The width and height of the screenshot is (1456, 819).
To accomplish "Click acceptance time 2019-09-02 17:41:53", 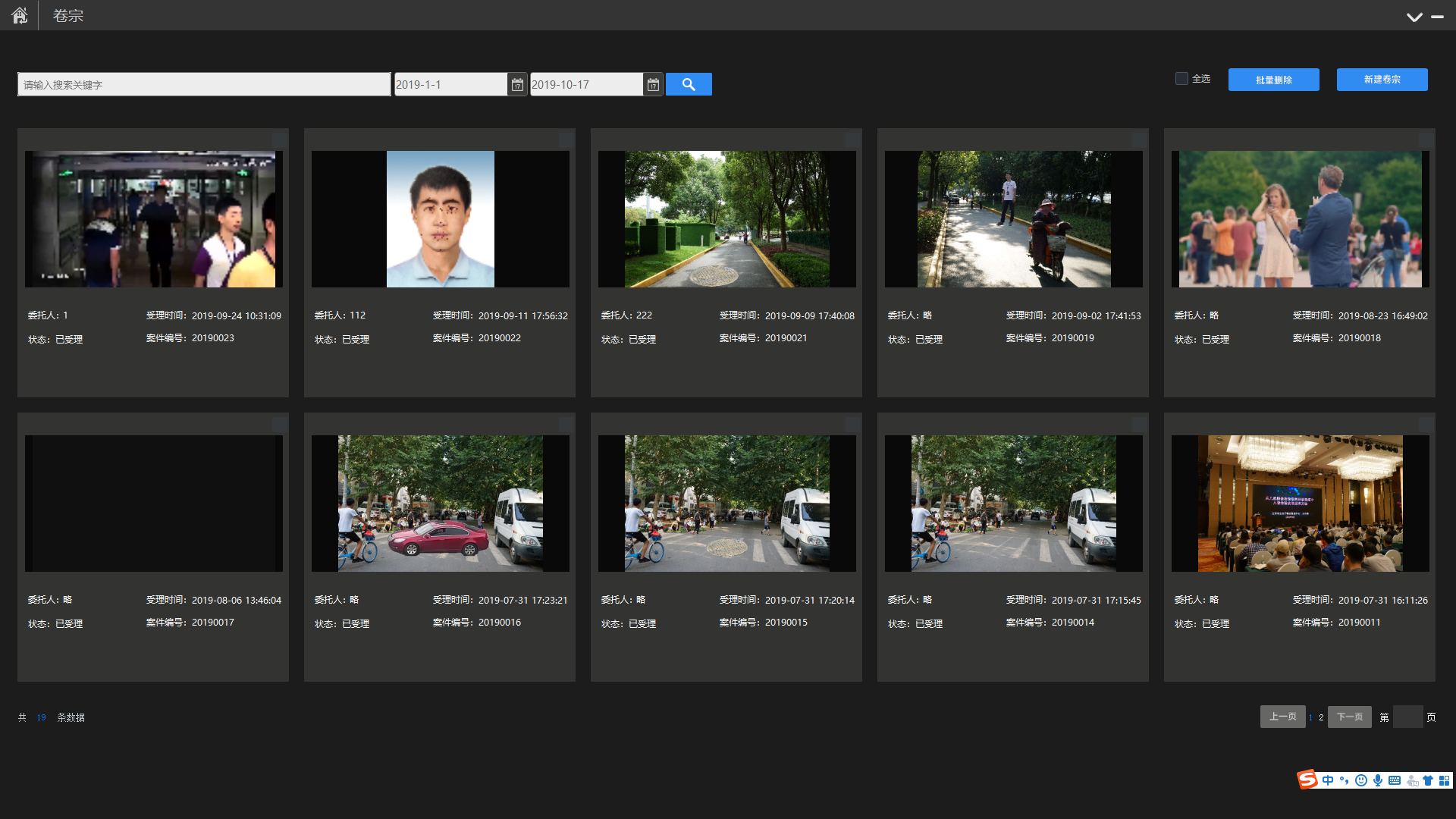I will click(x=1097, y=316).
